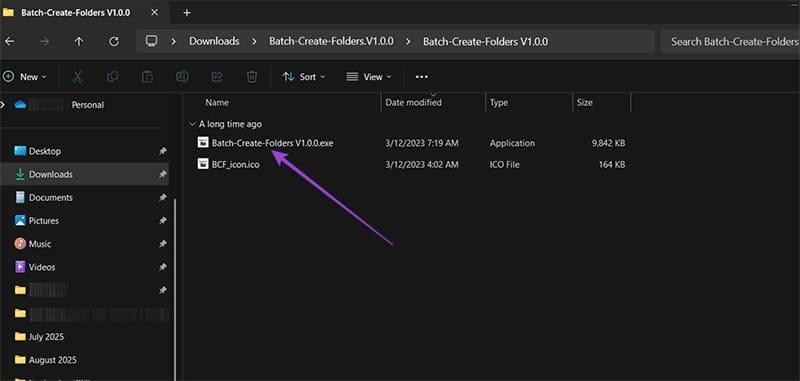Click the 9,842 KB size cell
This screenshot has height=381, width=800.
click(x=608, y=143)
